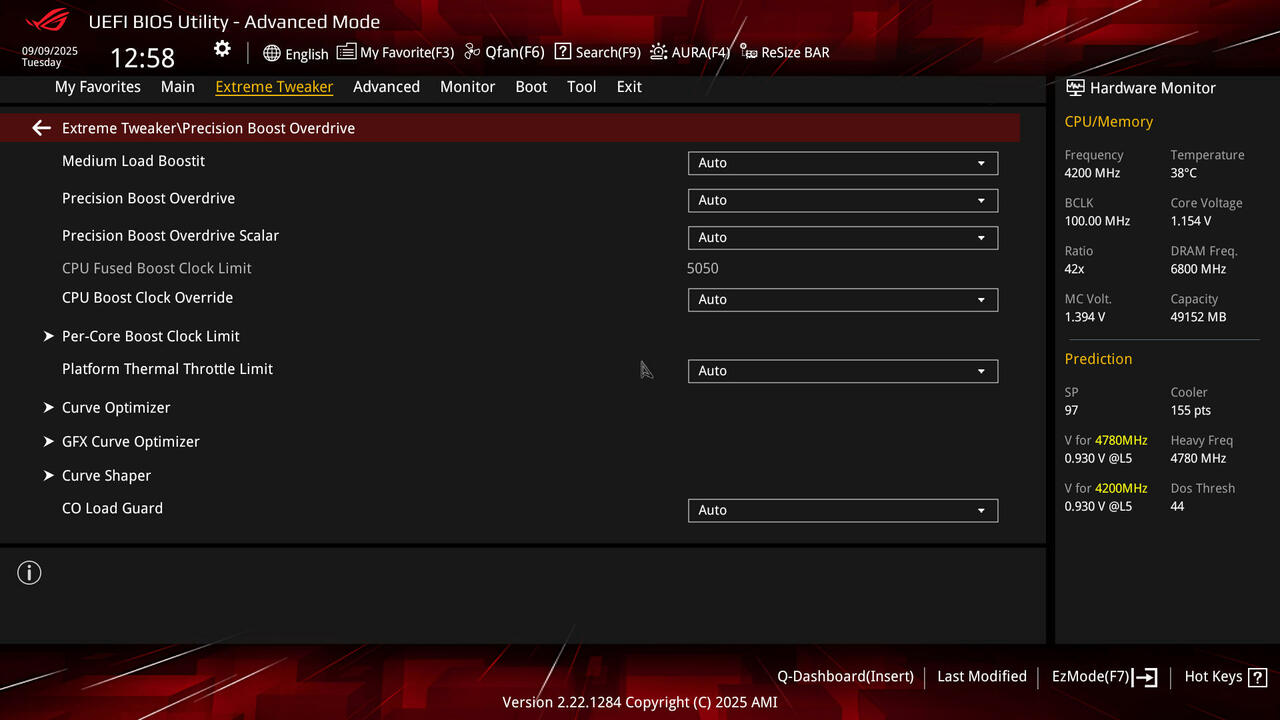The height and width of the screenshot is (720, 1280).
Task: Open the Medium Load Boostit dropdown
Action: click(x=843, y=163)
